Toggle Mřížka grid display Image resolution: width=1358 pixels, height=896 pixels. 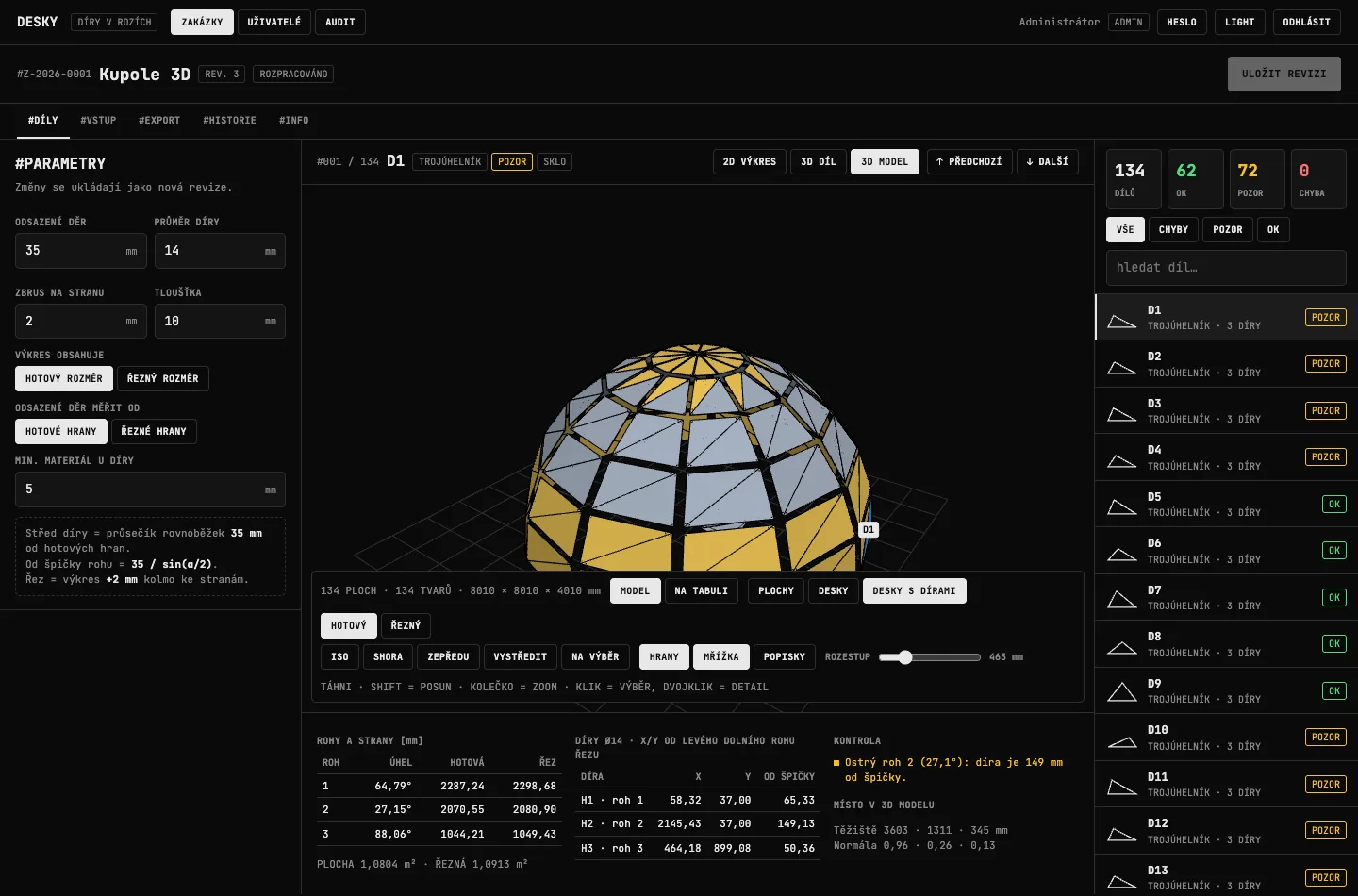pyautogui.click(x=721, y=656)
